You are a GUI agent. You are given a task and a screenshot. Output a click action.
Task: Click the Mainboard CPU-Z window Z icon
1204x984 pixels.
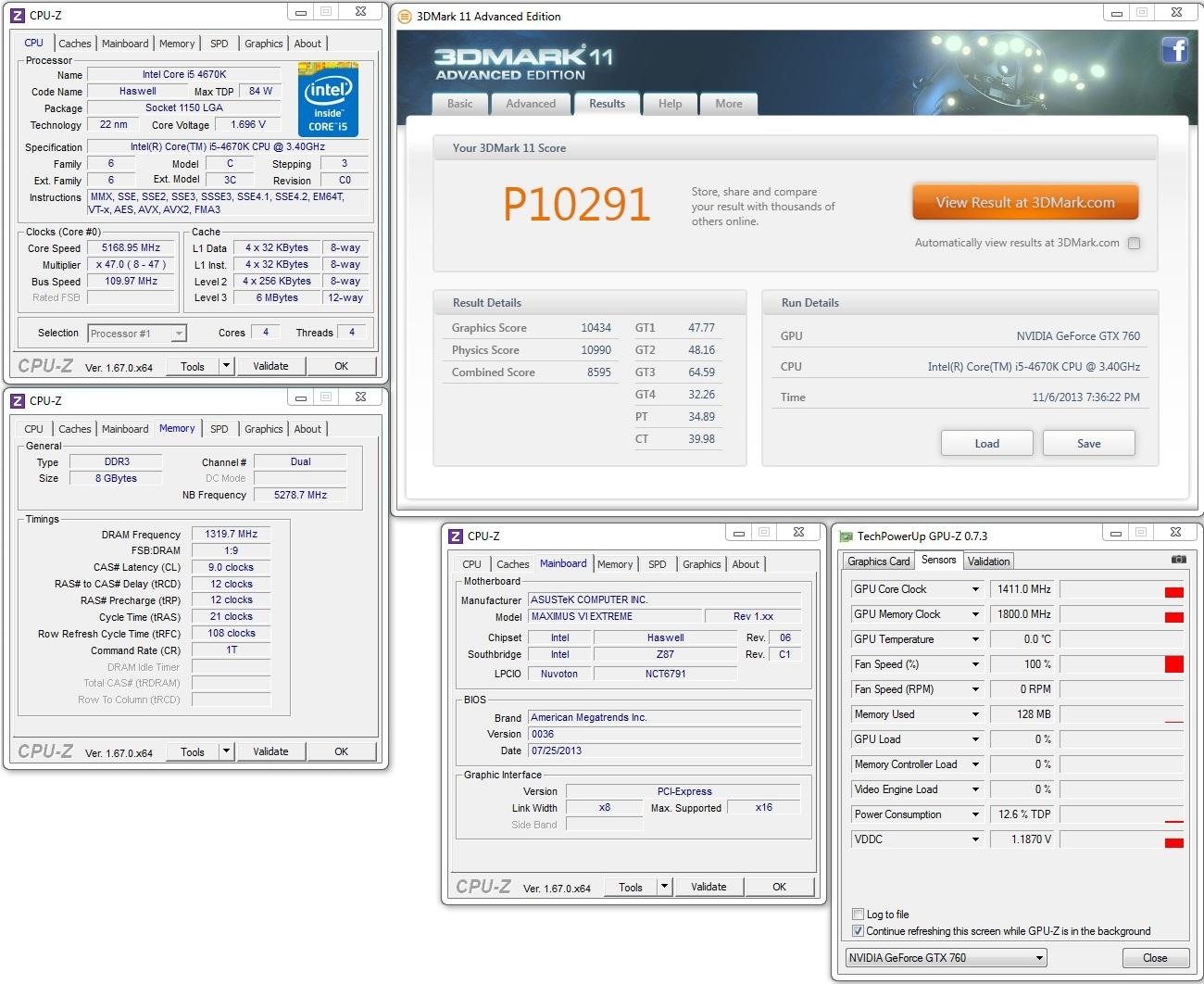coord(456,536)
